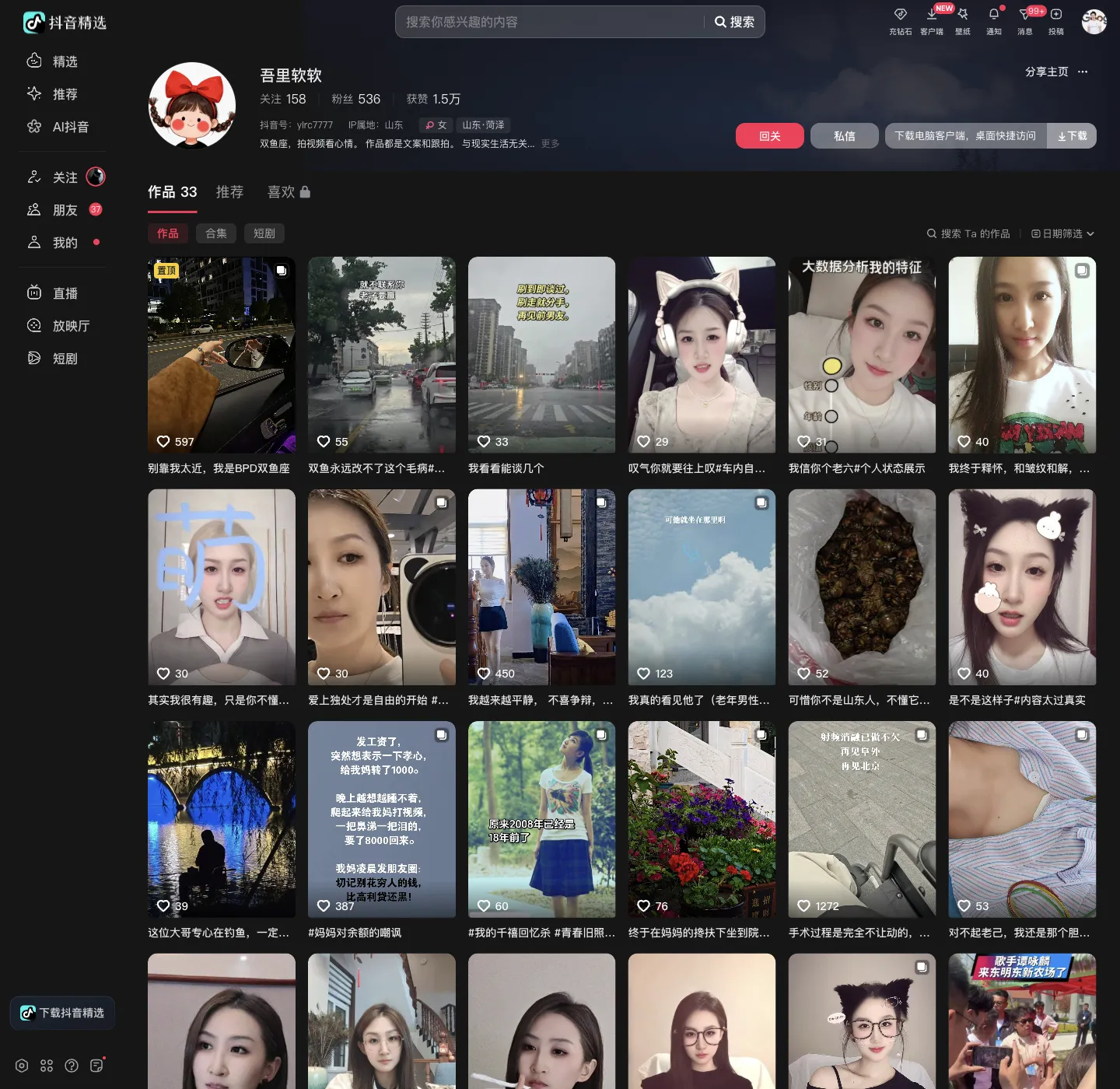Click the 私信 message button
The height and width of the screenshot is (1089, 1120).
tap(845, 136)
